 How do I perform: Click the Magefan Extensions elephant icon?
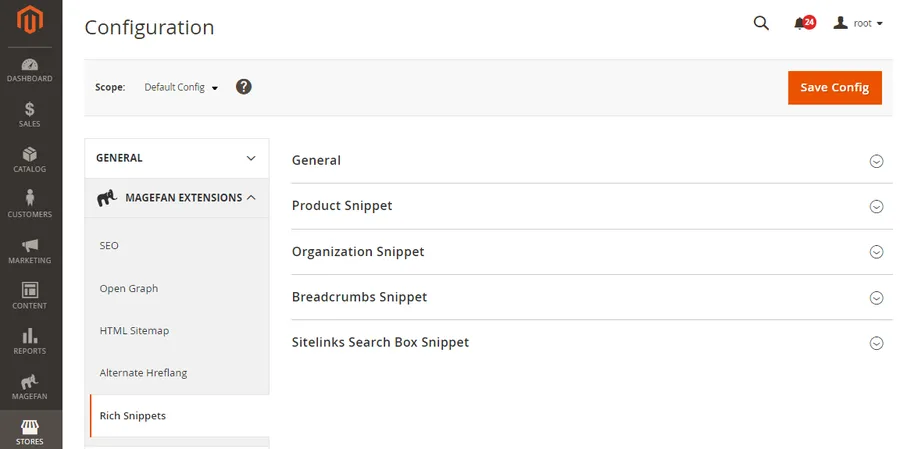click(x=107, y=198)
